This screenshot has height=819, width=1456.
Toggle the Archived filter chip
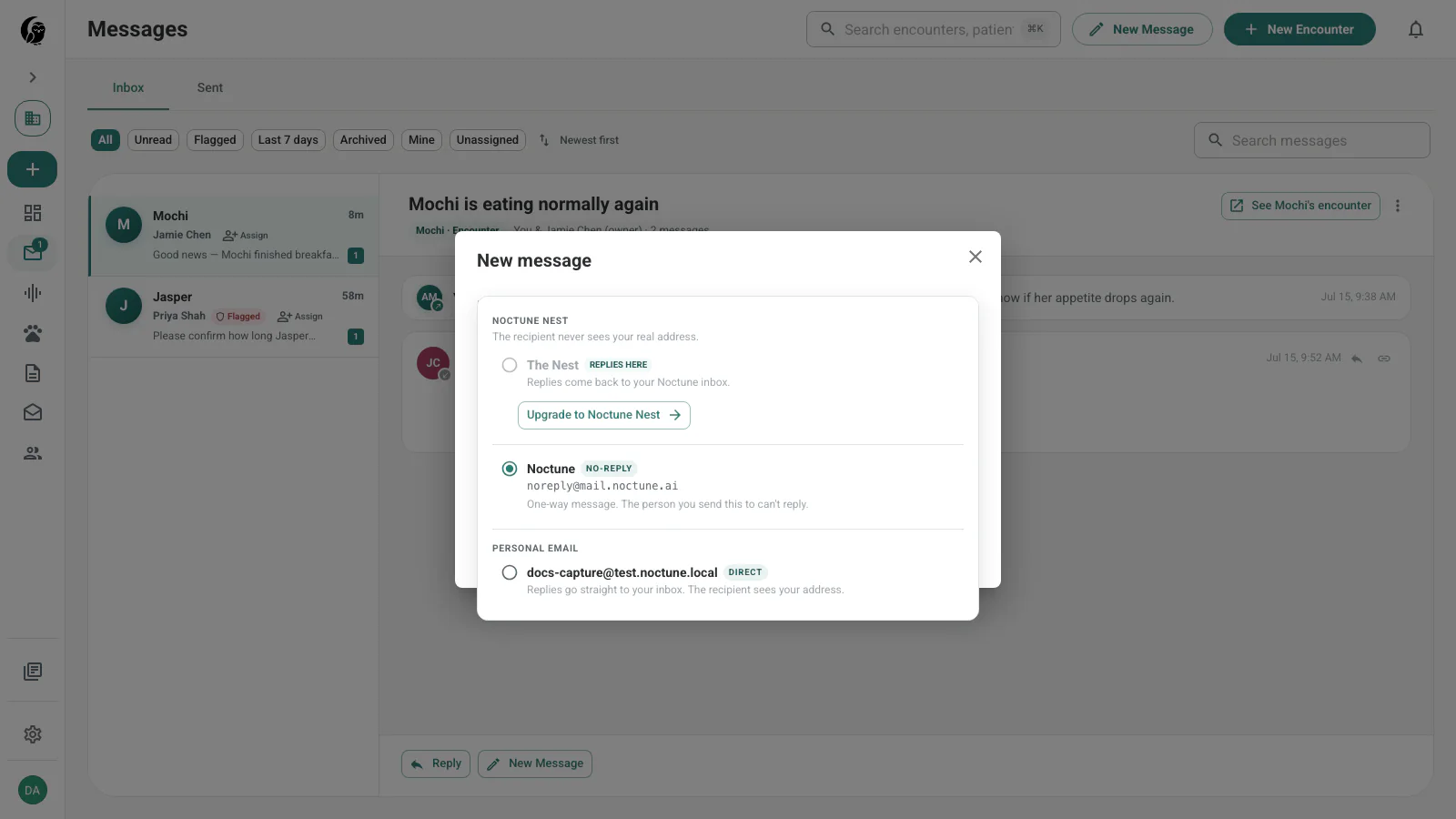tap(363, 140)
